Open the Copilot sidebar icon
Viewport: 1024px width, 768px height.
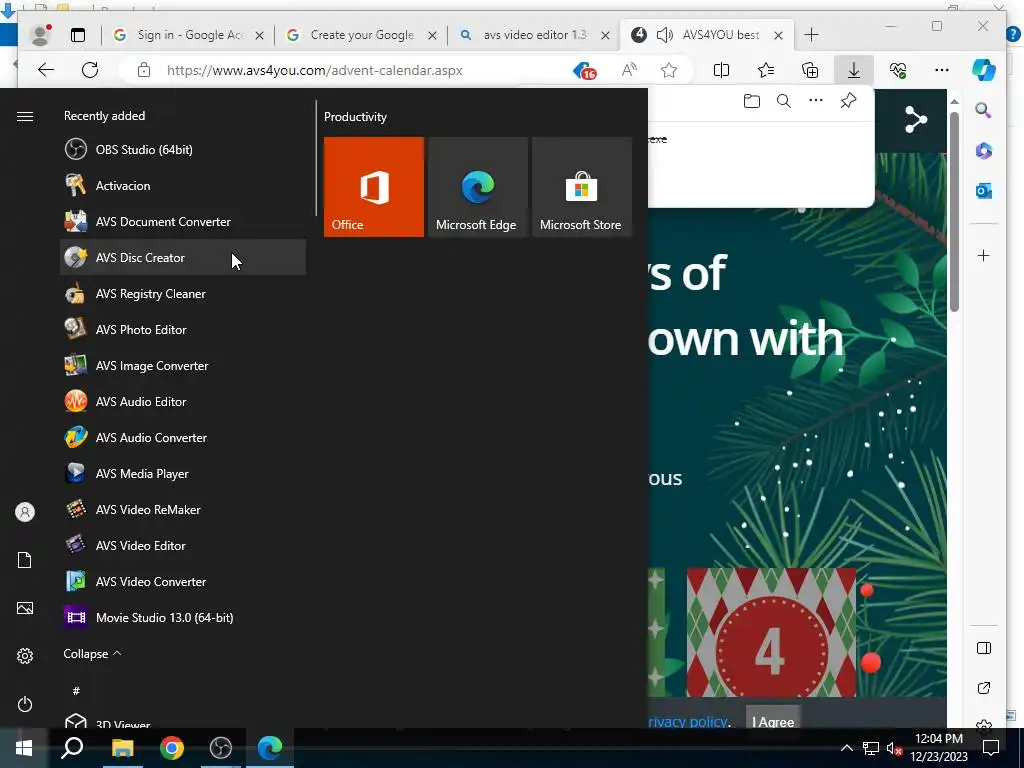[984, 70]
